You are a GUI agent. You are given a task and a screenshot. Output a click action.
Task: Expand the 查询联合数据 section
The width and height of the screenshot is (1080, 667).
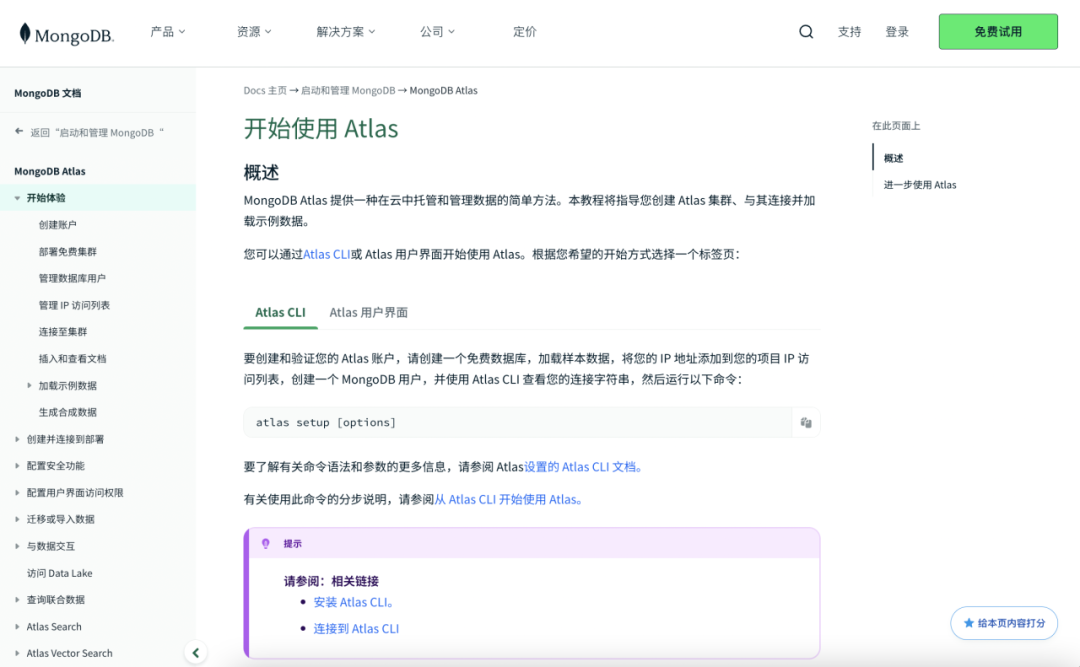tap(17, 599)
